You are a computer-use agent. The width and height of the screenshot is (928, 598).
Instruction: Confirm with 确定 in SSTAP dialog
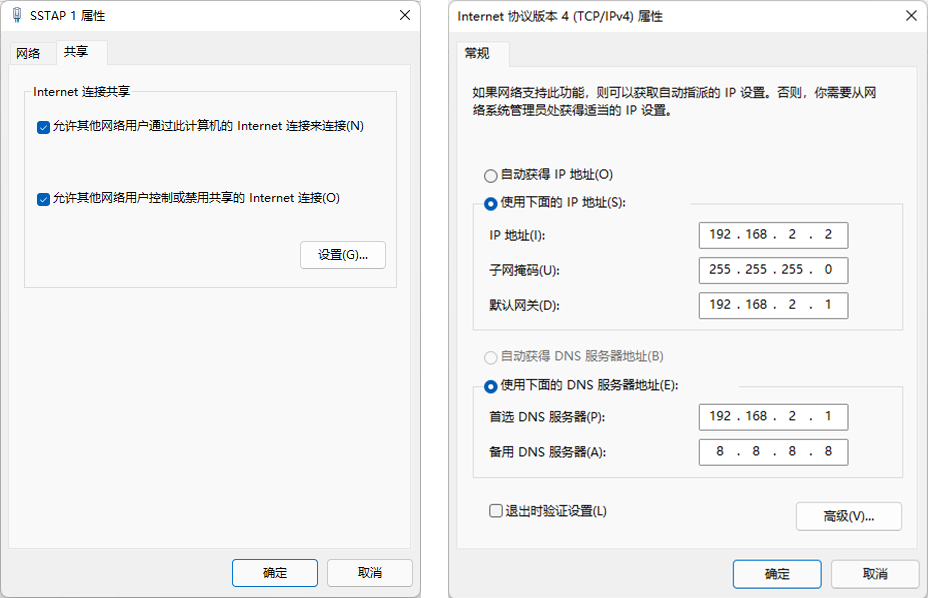pyautogui.click(x=275, y=573)
